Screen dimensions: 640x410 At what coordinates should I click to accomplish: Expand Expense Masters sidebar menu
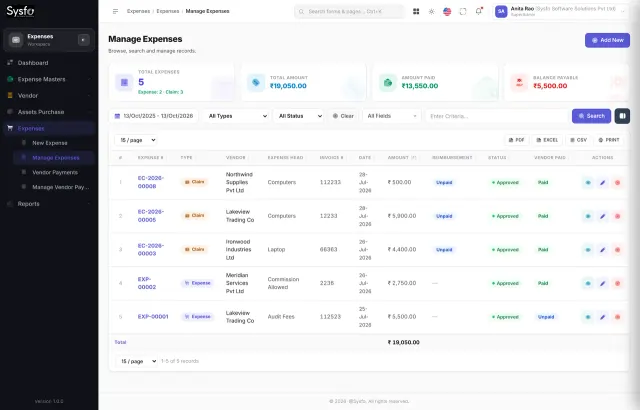point(49,79)
